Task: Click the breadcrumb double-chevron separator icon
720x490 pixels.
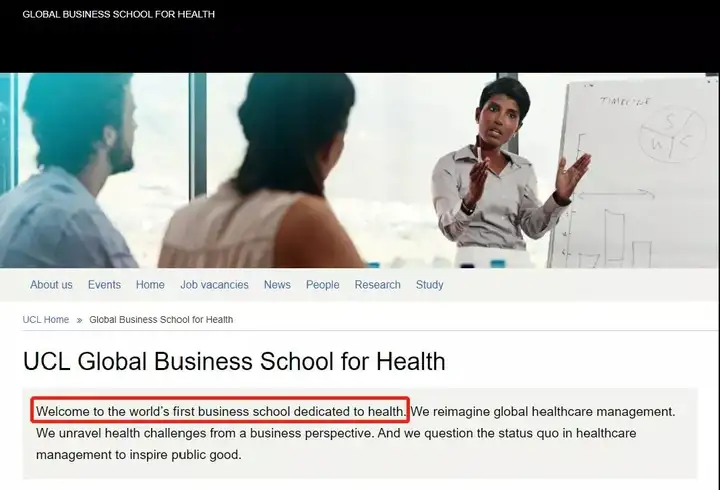Action: [x=79, y=320]
